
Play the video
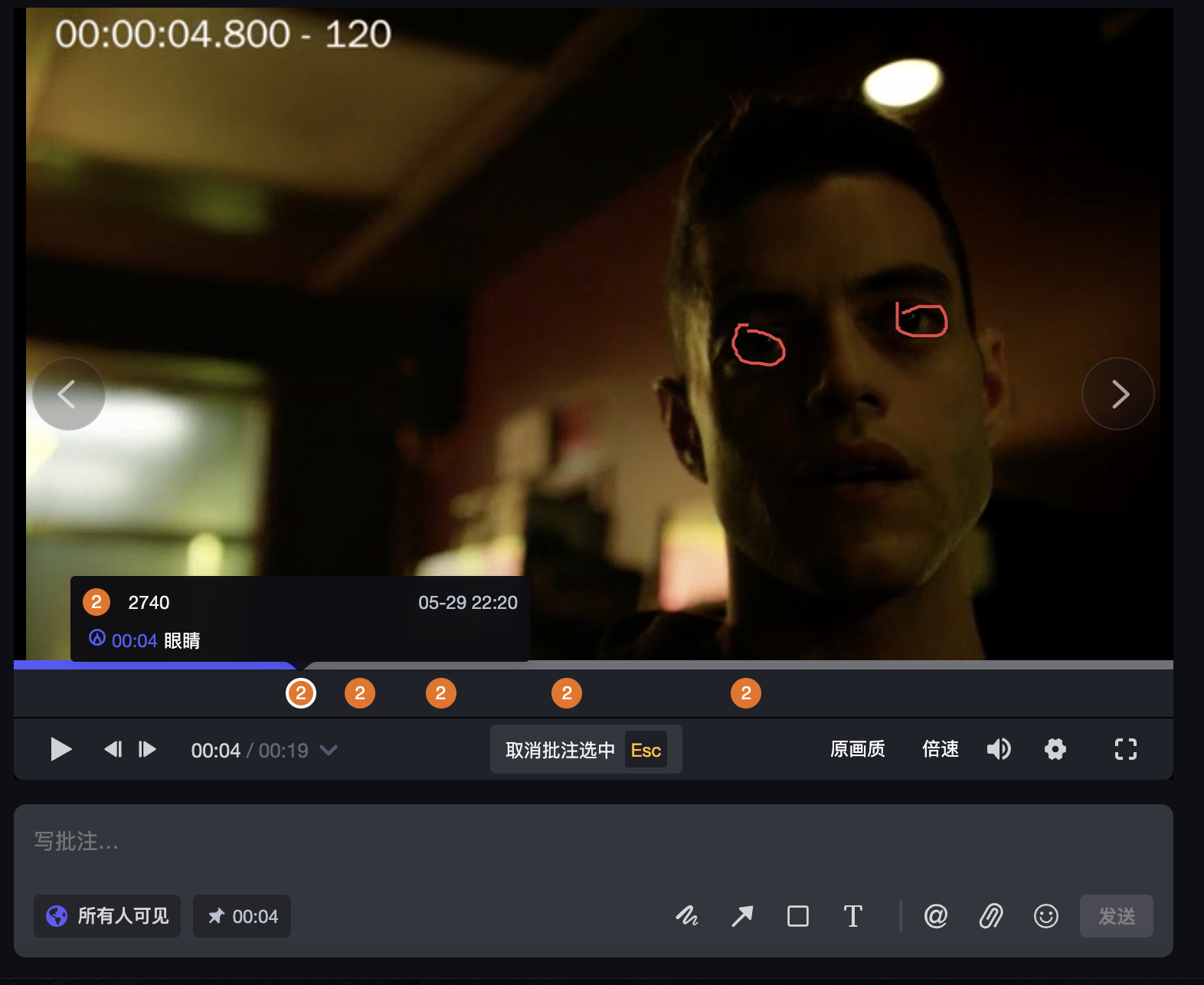pyautogui.click(x=61, y=749)
